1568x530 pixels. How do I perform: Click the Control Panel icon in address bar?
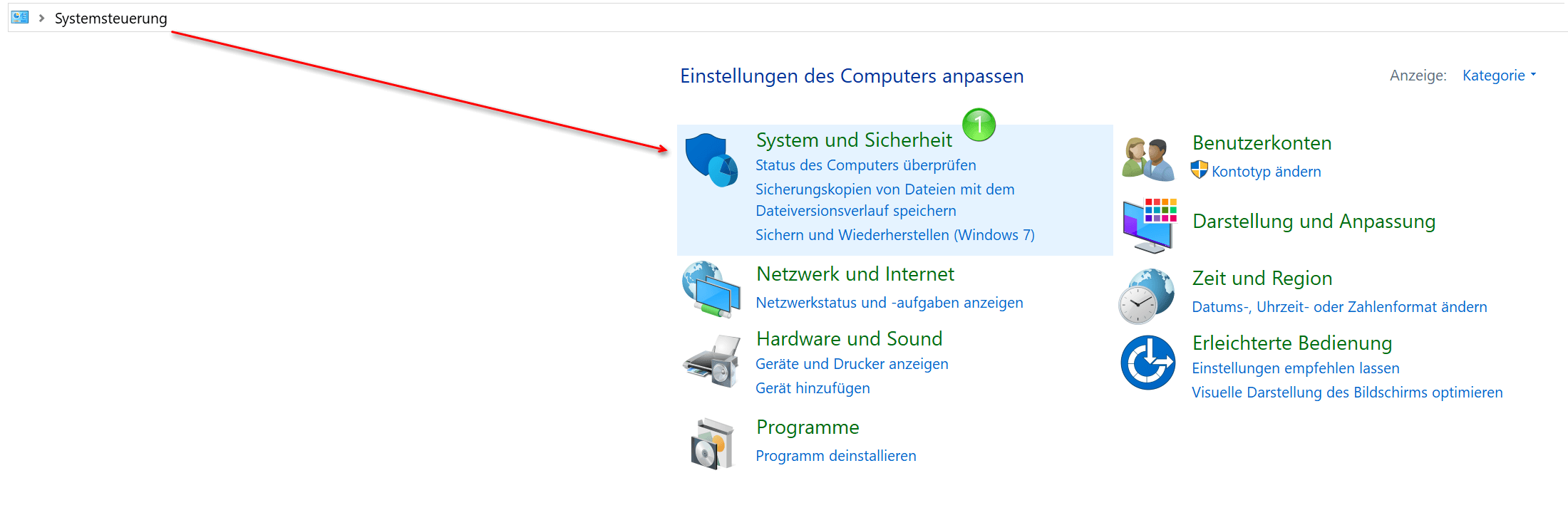(20, 17)
